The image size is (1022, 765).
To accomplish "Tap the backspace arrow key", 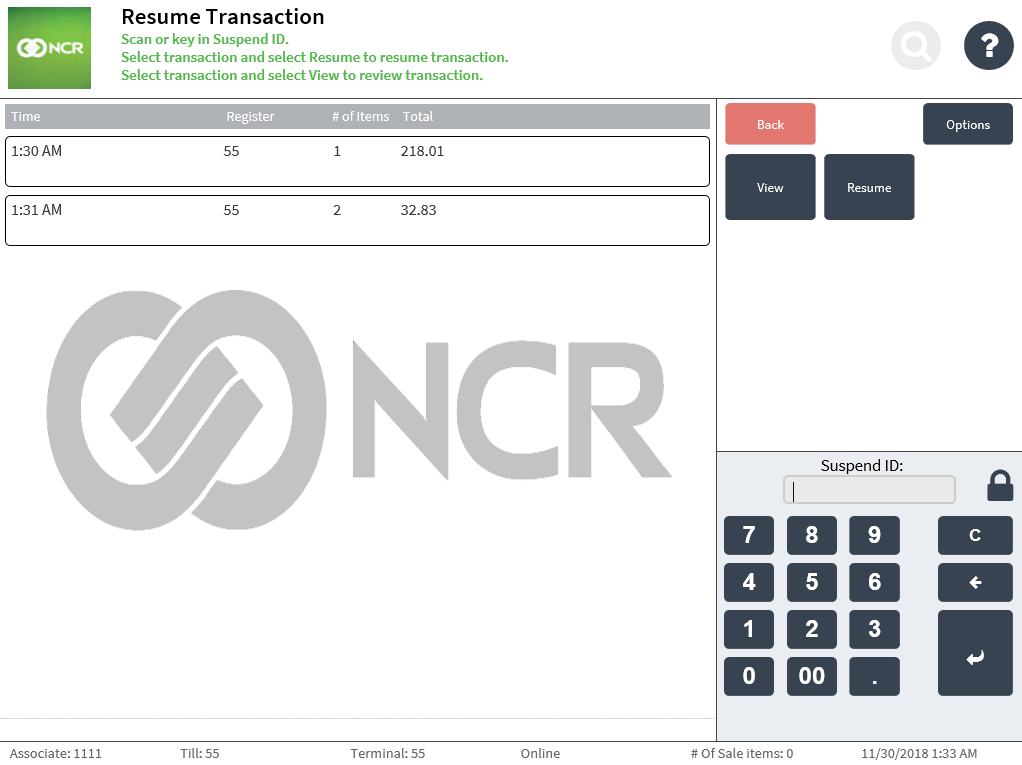I will pyautogui.click(x=975, y=583).
